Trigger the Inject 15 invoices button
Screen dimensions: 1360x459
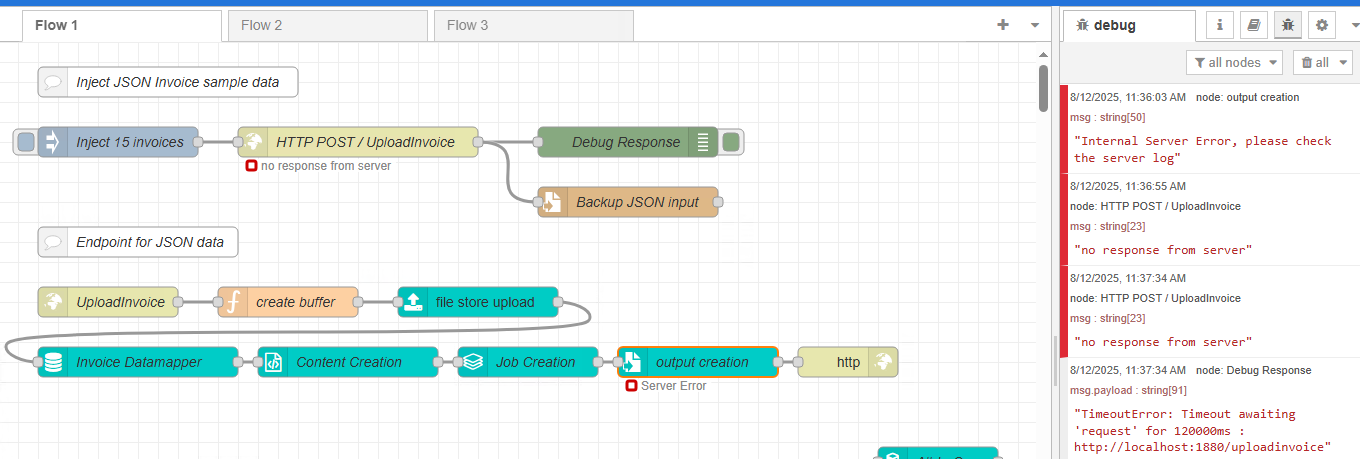(x=26, y=142)
